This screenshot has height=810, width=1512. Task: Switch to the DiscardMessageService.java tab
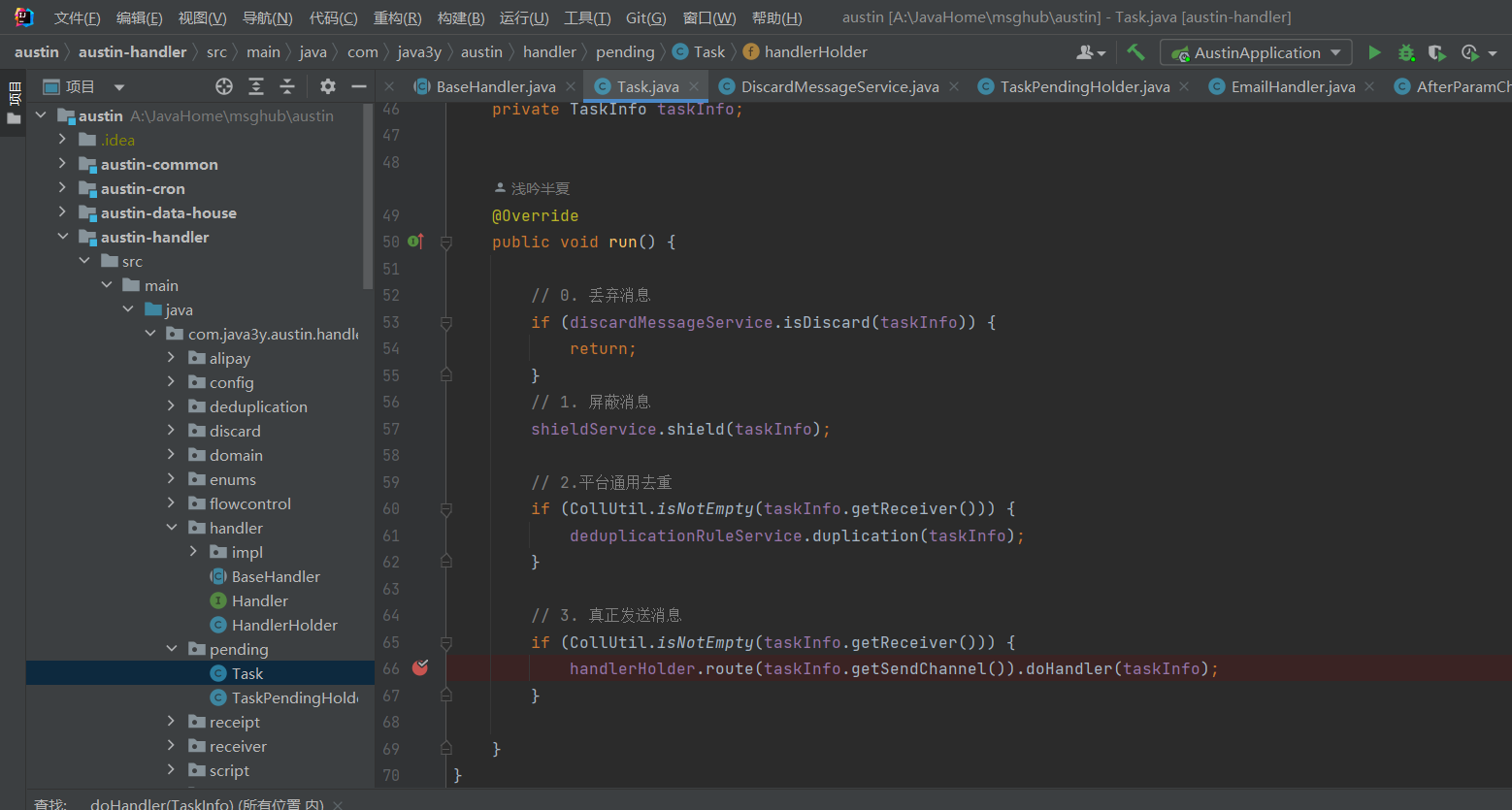[830, 86]
